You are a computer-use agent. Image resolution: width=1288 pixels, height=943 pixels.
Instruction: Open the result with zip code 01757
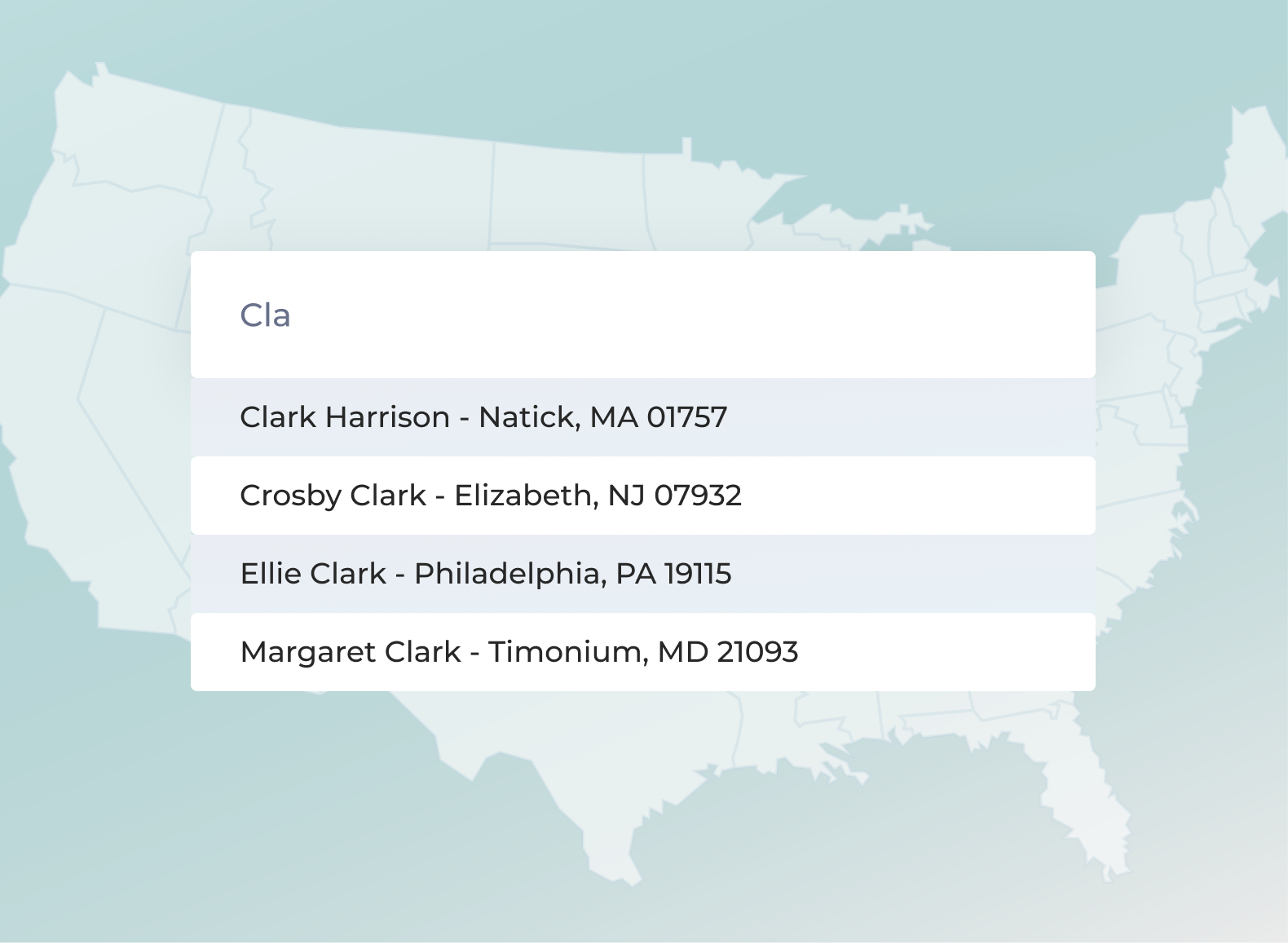pyautogui.click(x=642, y=417)
